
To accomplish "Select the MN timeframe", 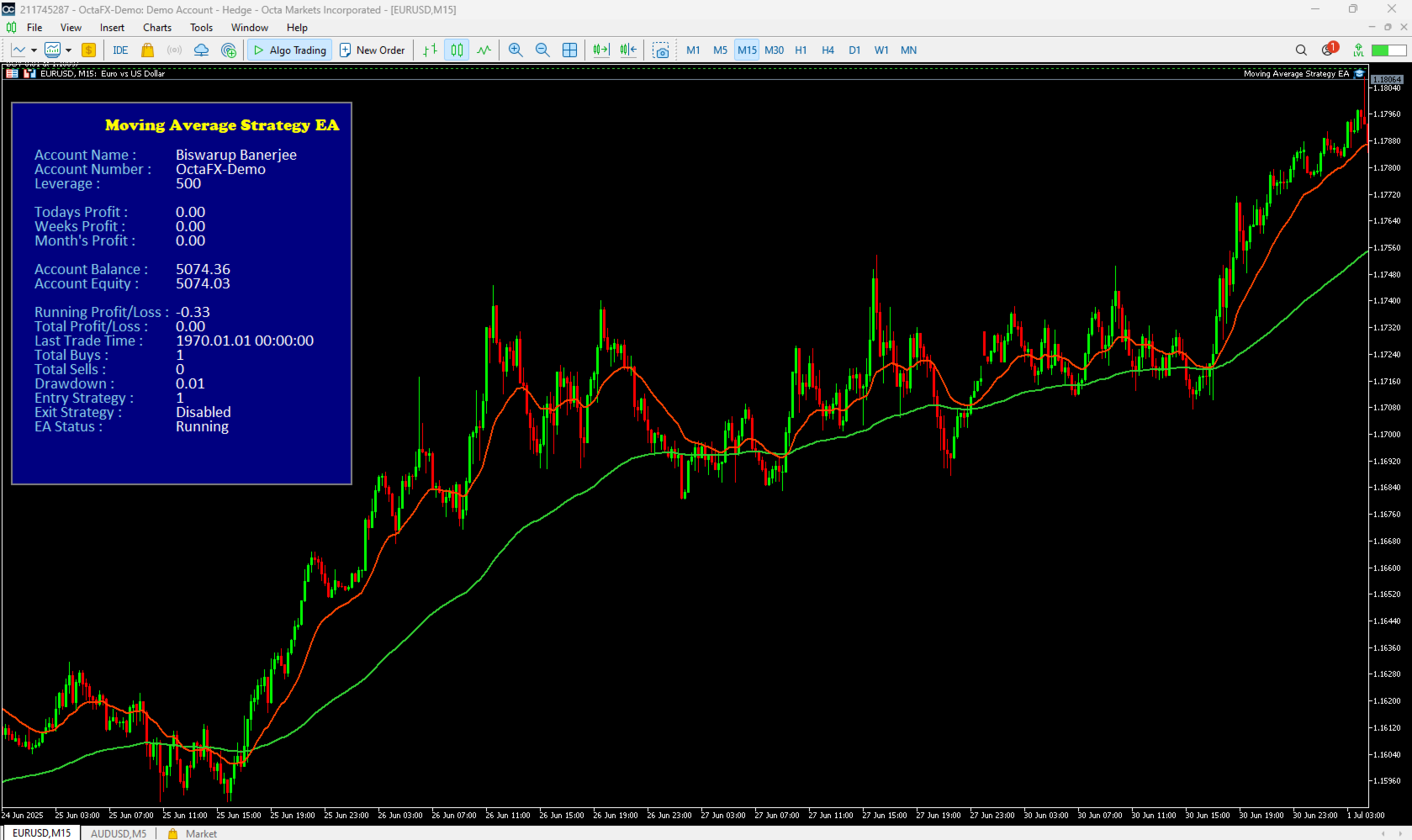I will pos(908,50).
